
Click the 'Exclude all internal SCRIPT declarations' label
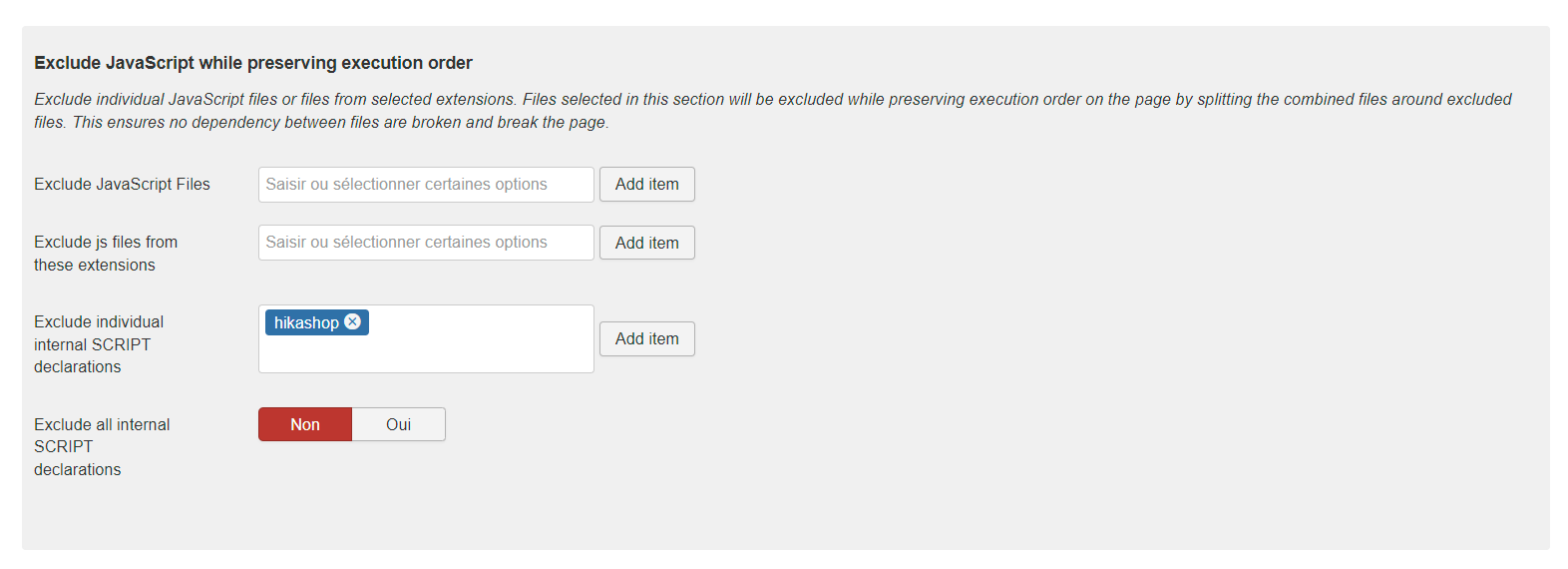point(101,447)
